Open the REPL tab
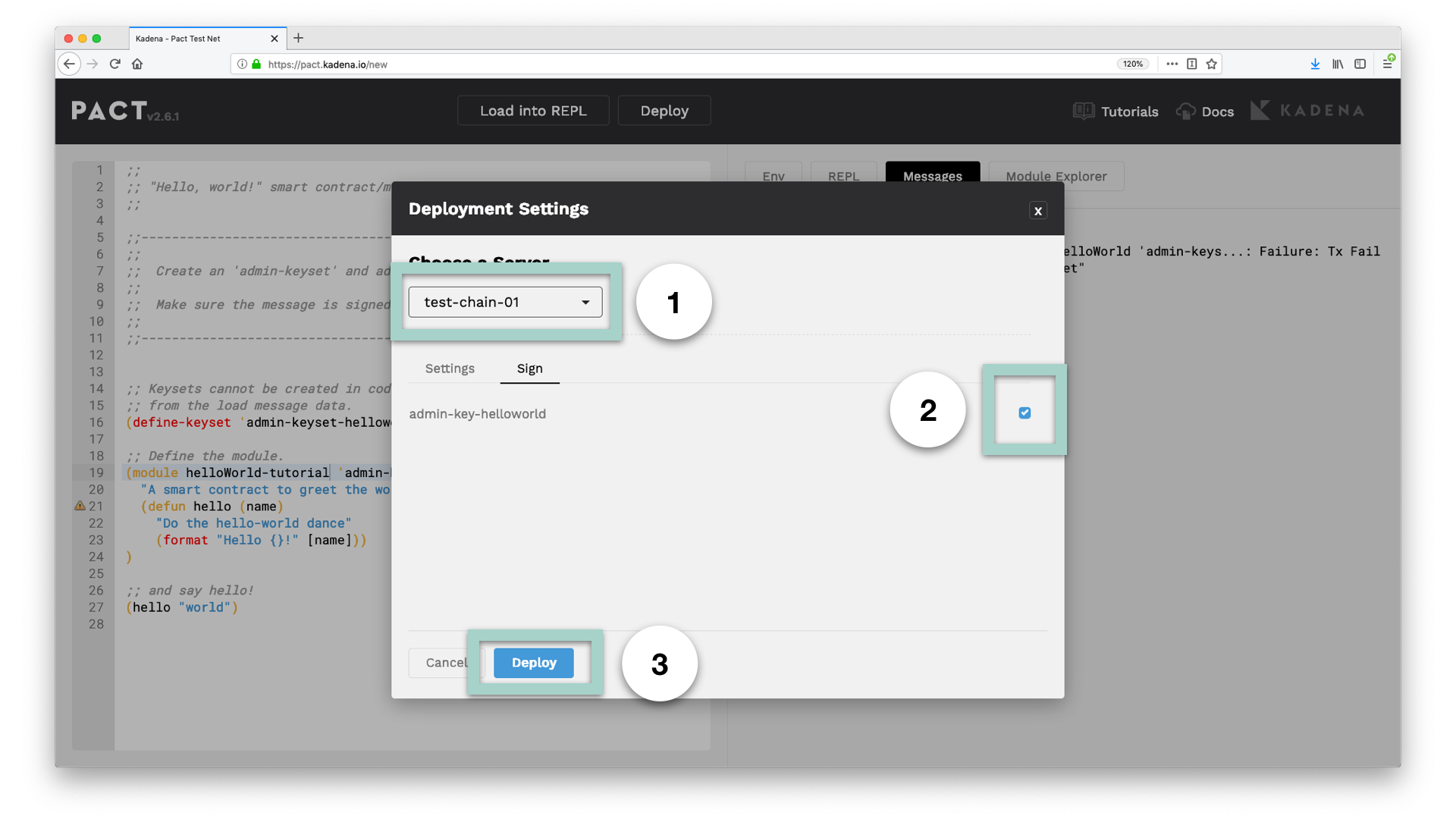Viewport: 1456px width, 819px height. pyautogui.click(x=843, y=176)
